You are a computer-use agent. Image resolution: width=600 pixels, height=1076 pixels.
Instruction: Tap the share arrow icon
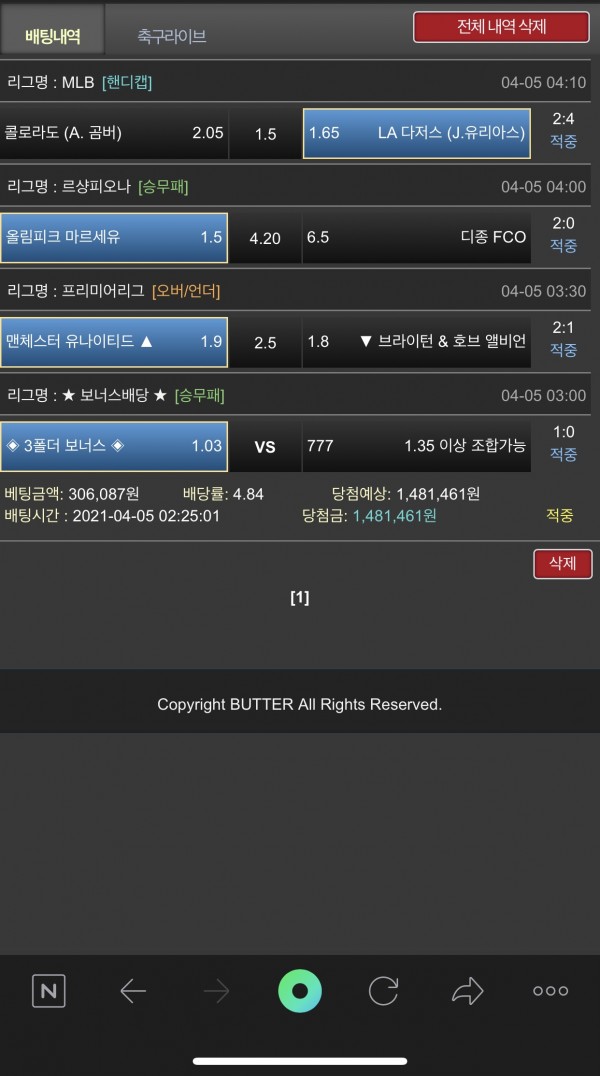[x=468, y=991]
